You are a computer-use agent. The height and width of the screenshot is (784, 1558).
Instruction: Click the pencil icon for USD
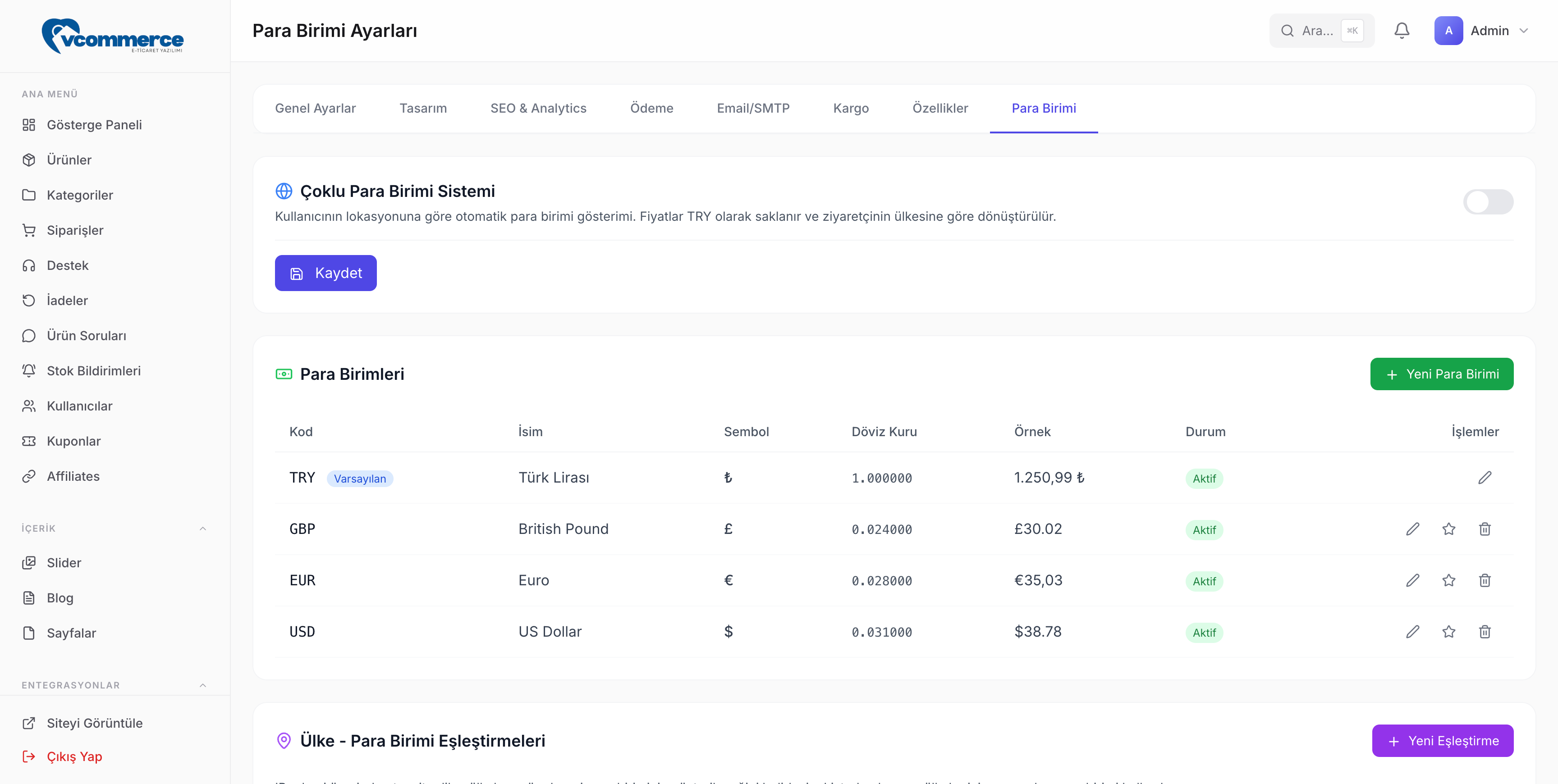(x=1412, y=632)
